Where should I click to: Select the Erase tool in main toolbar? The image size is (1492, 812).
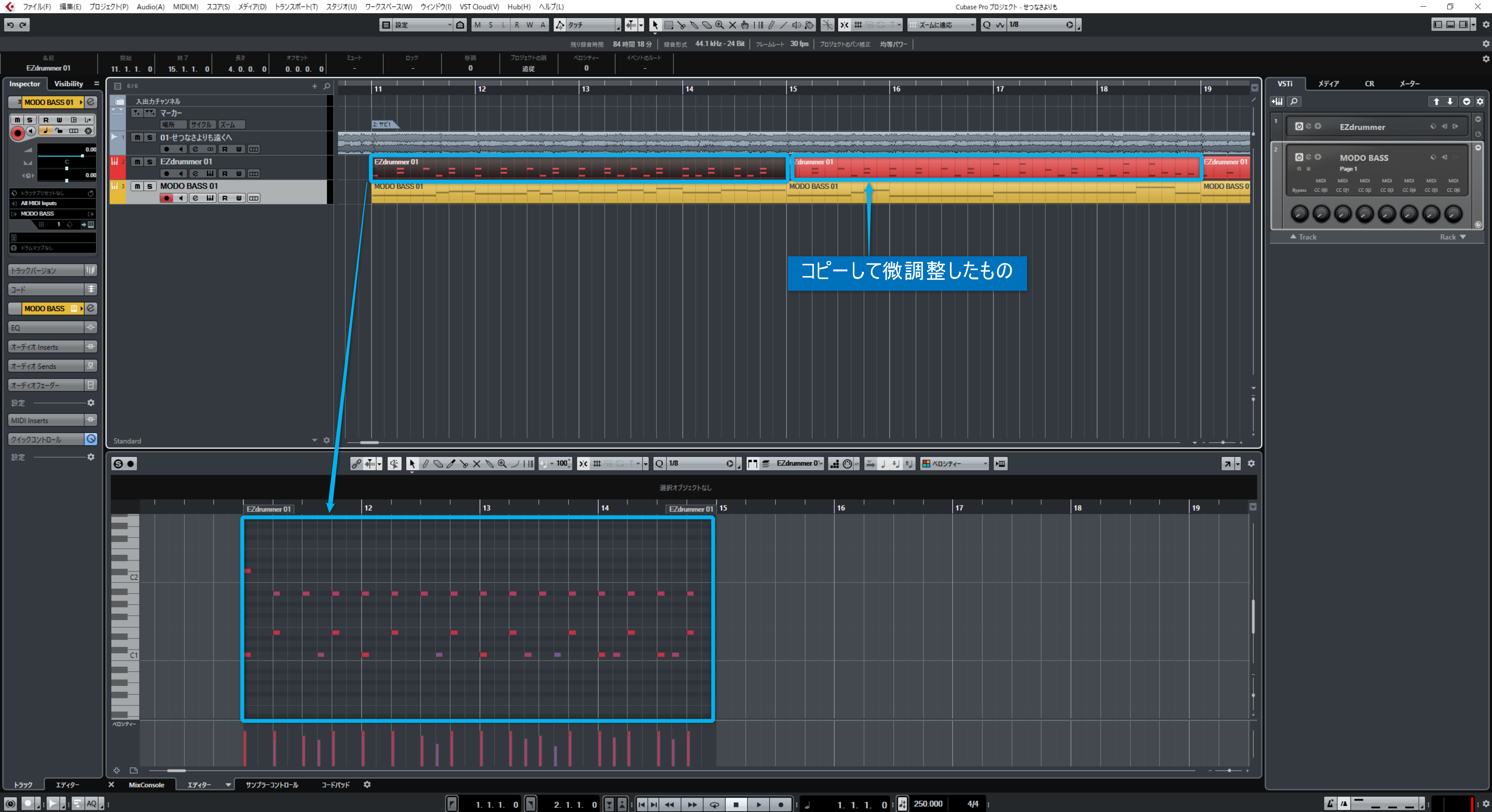click(x=707, y=25)
